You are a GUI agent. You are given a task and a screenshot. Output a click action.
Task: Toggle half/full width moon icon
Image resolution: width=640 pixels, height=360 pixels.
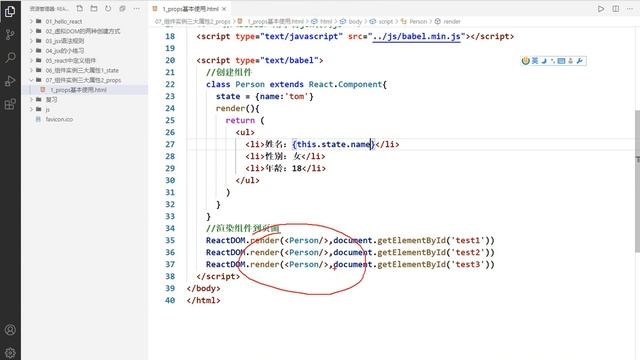coord(544,61)
